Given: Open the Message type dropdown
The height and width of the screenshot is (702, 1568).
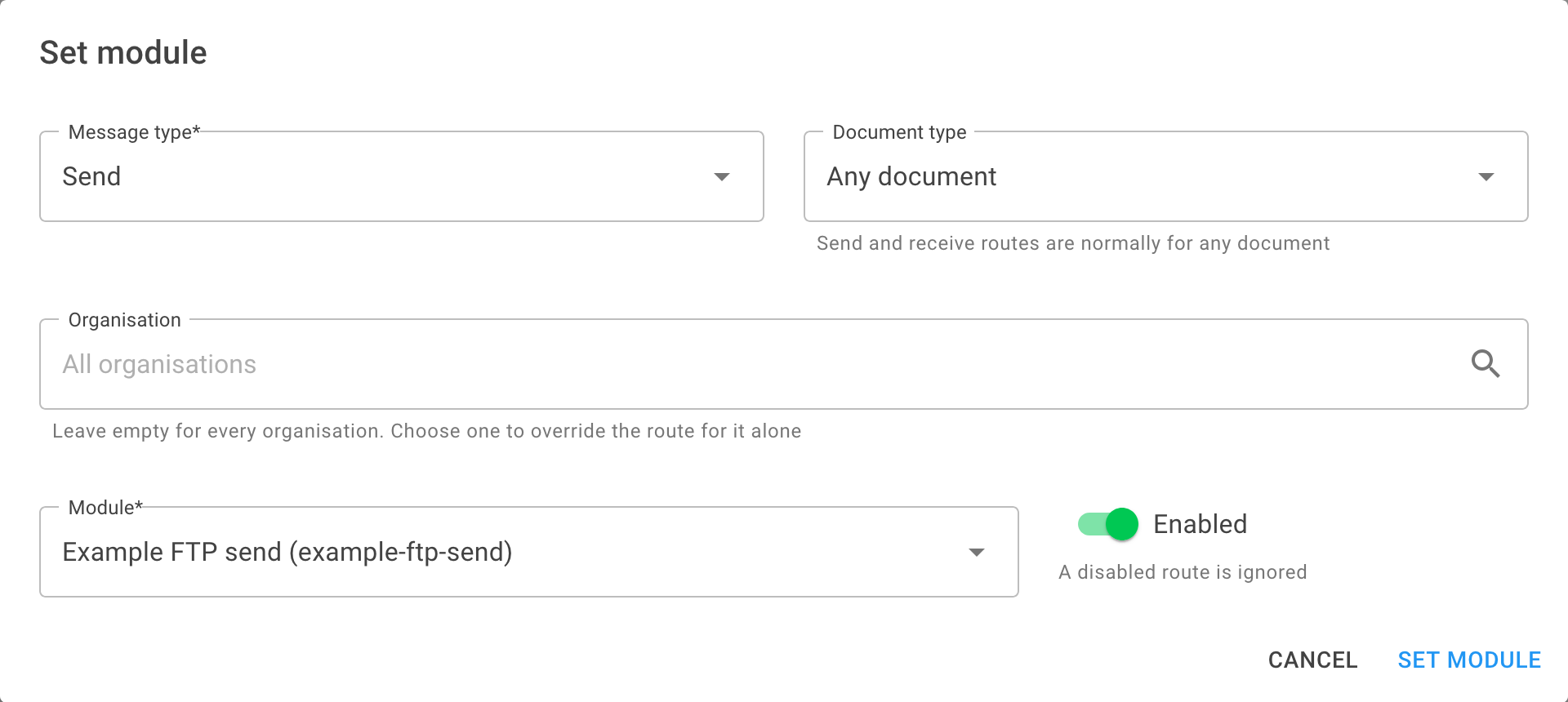Looking at the screenshot, I should [x=401, y=176].
